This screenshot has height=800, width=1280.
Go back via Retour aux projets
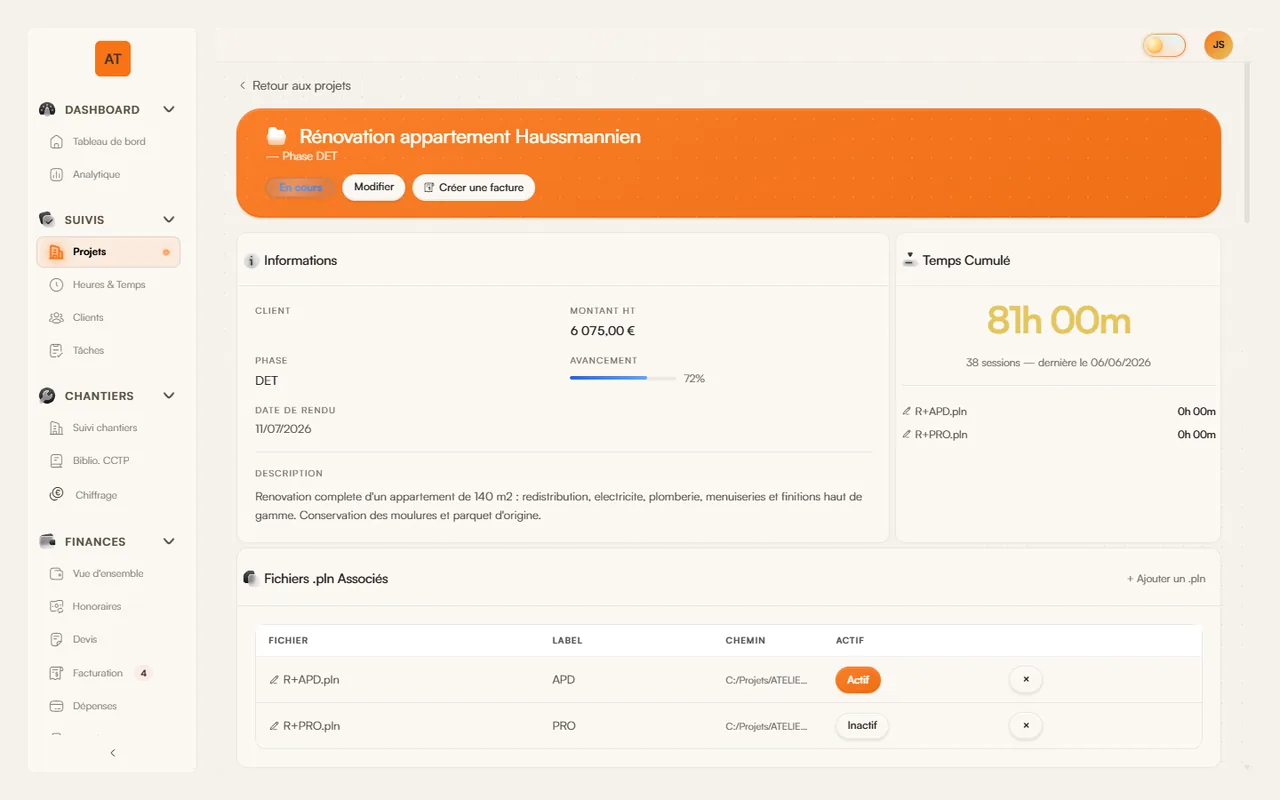(x=295, y=86)
